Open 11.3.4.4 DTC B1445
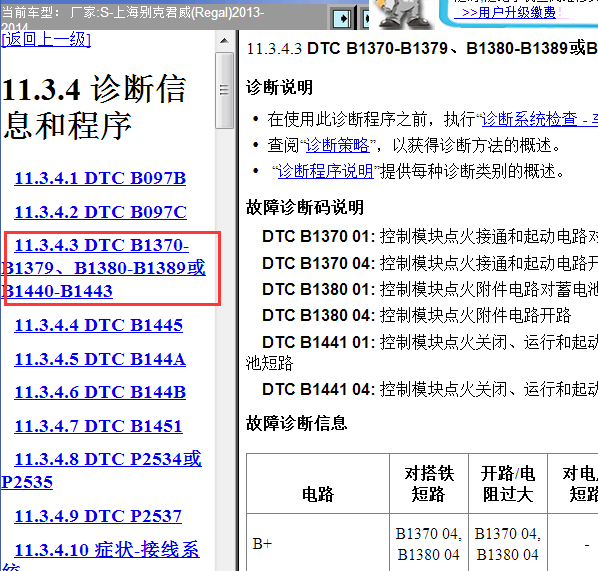Viewport: 598px width, 571px height. click(x=98, y=325)
